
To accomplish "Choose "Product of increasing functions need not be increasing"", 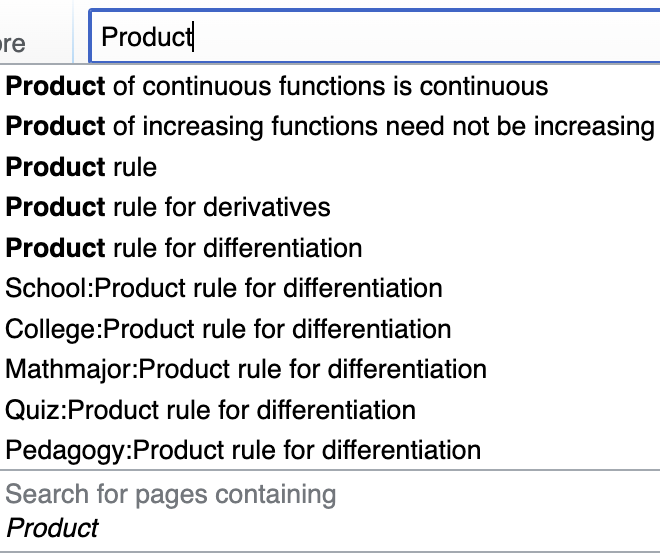I will tap(330, 126).
